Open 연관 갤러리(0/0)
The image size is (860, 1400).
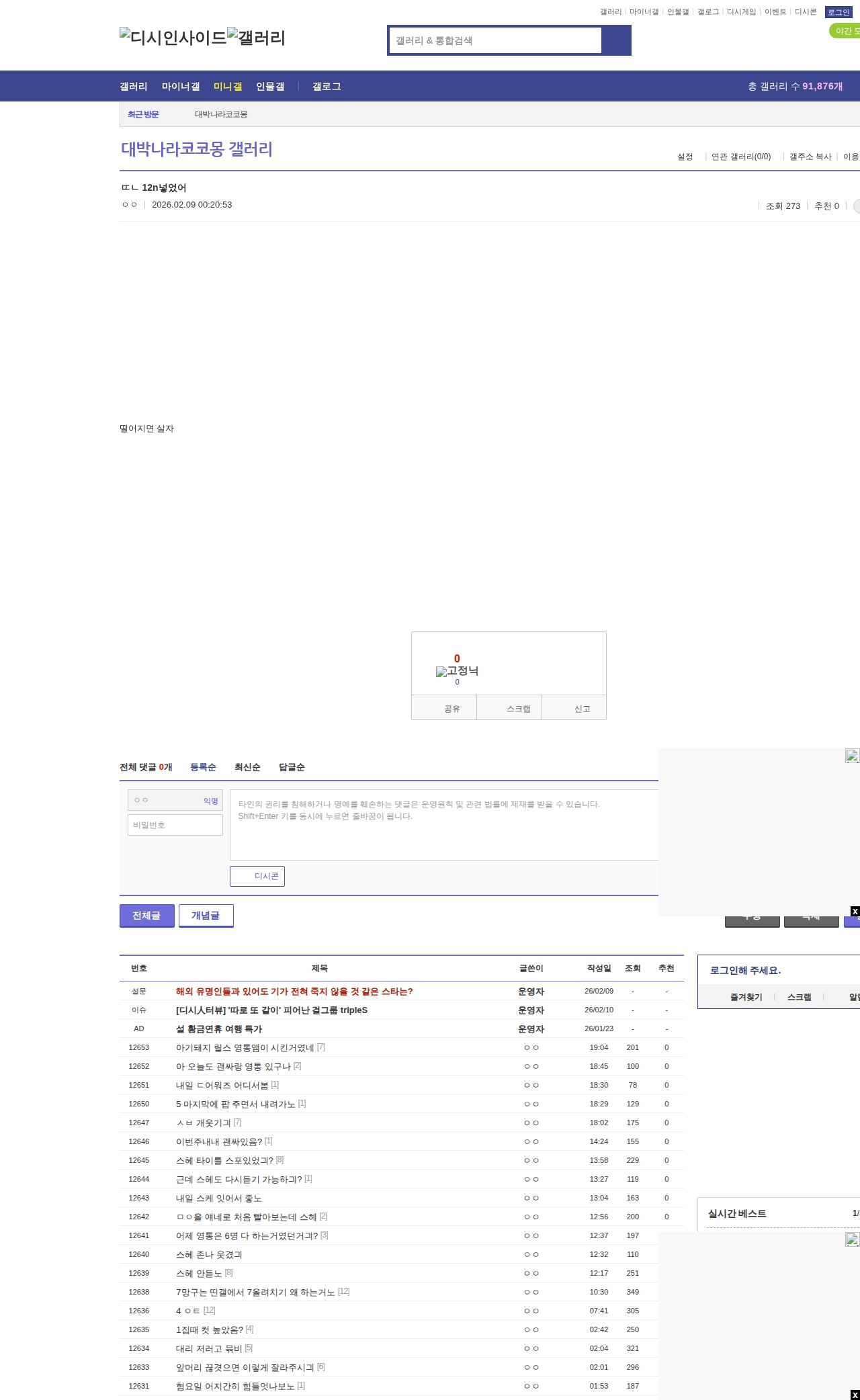click(x=741, y=157)
